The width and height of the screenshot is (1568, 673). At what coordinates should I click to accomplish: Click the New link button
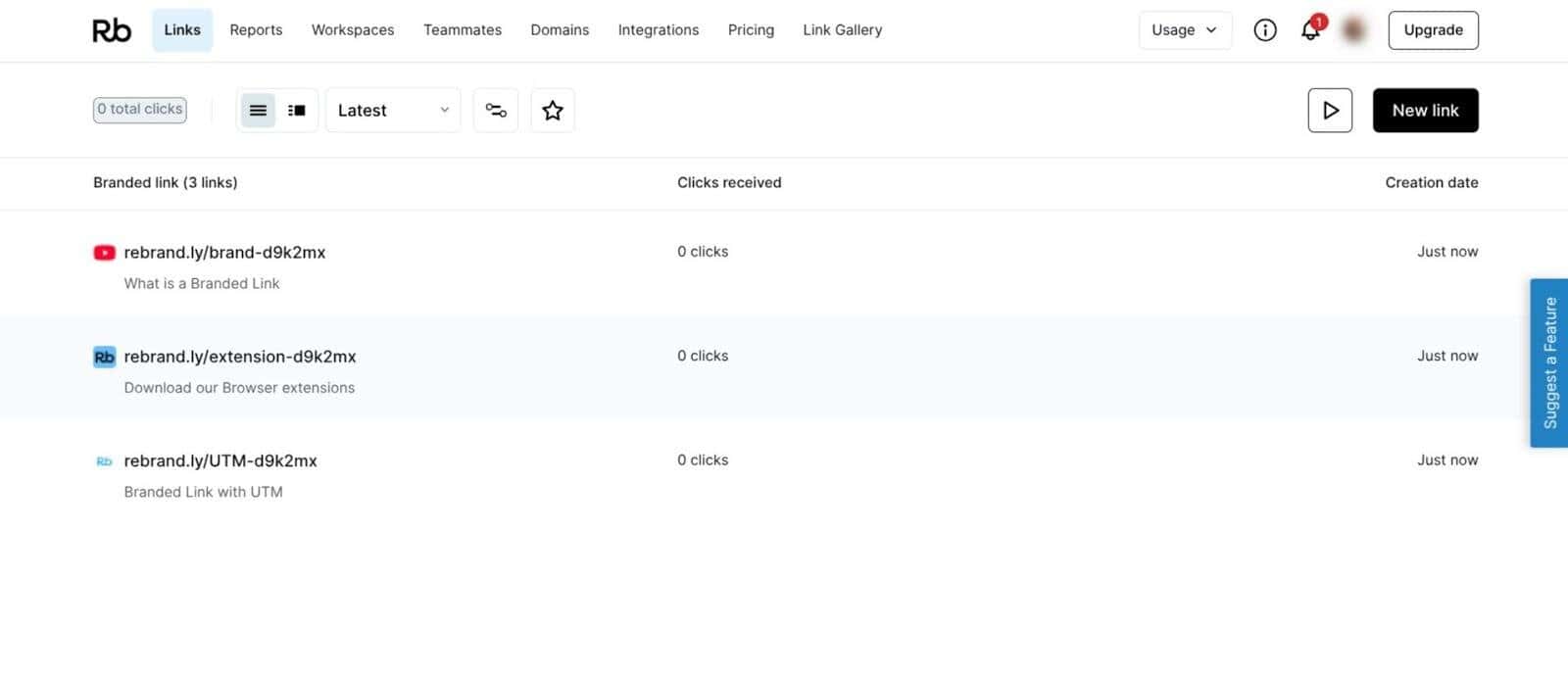point(1425,111)
